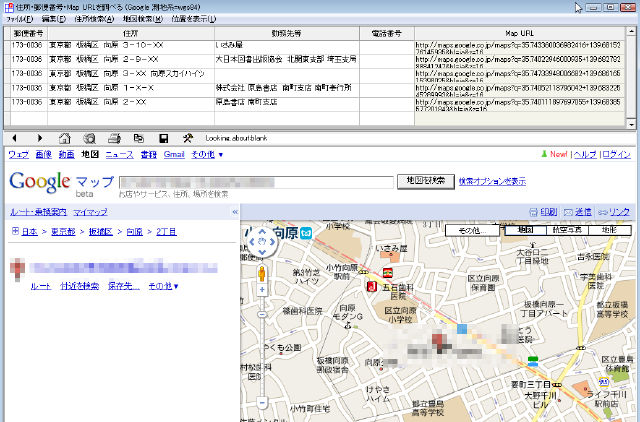The height and width of the screenshot is (422, 640).
Task: Click the blue square marker on the map
Action: (x=462, y=329)
